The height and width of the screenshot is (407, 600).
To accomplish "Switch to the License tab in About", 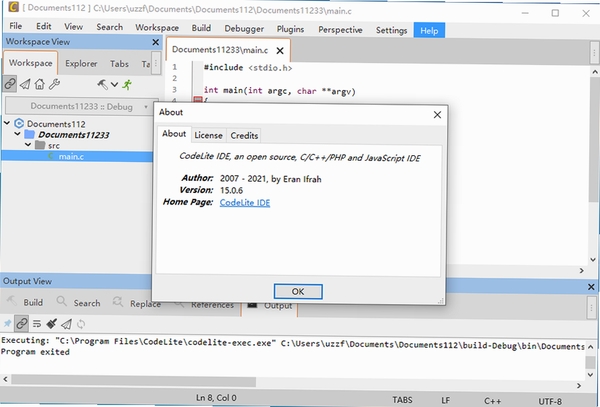I will [208, 135].
